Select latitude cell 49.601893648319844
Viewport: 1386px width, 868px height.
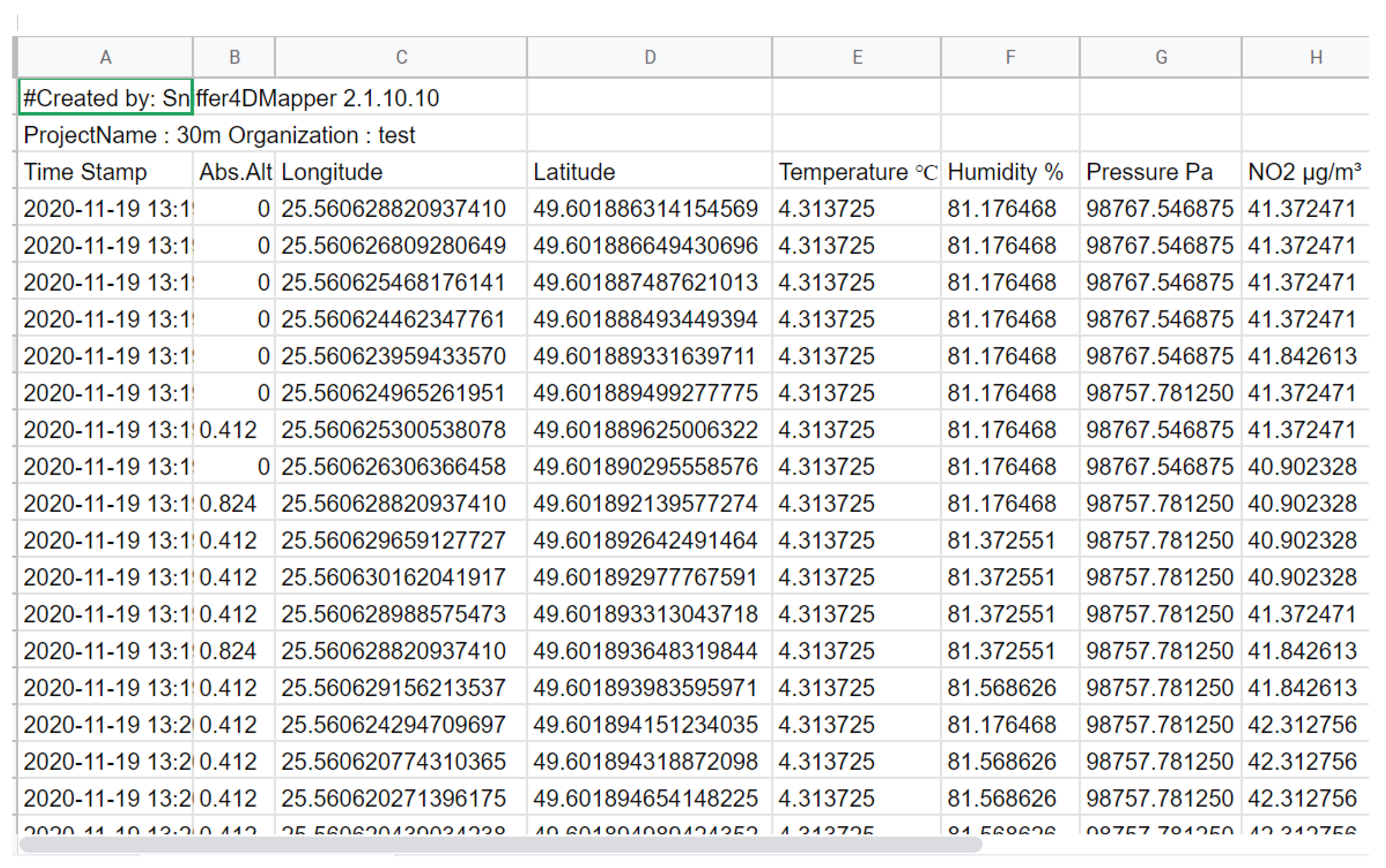coord(649,650)
